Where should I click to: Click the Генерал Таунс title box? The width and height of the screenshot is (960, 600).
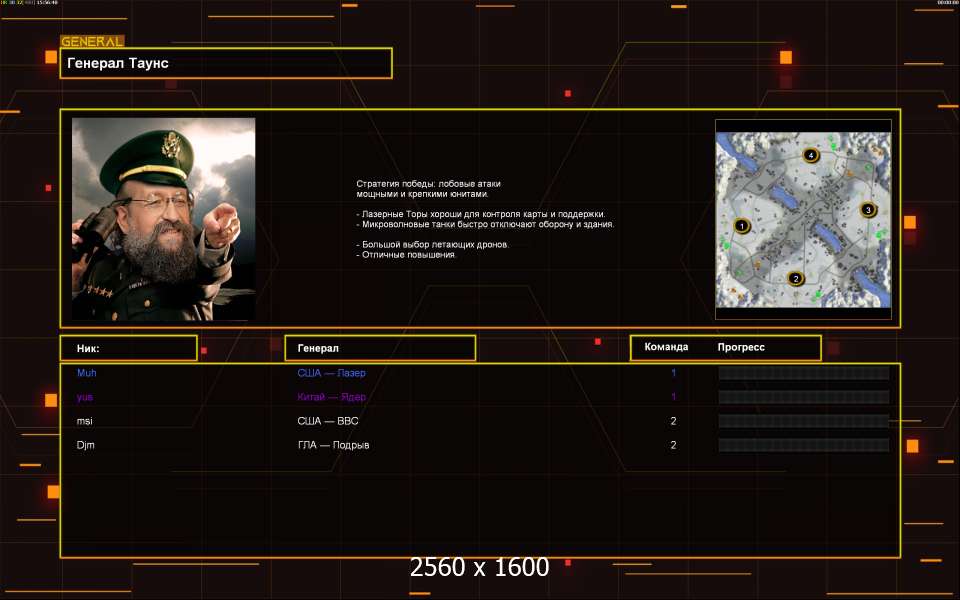226,63
